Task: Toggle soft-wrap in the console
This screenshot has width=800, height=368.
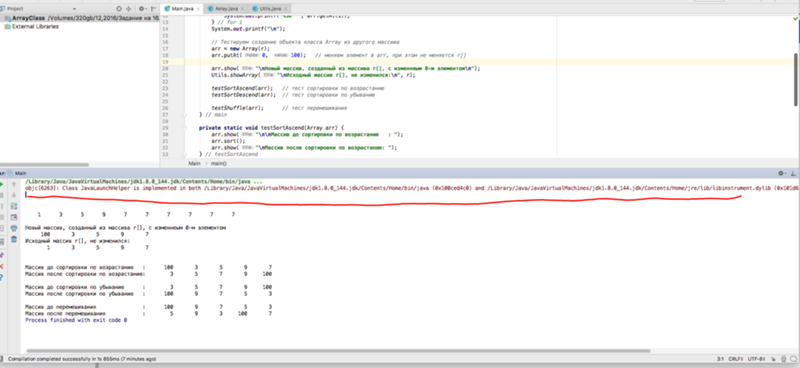Action: (x=14, y=206)
